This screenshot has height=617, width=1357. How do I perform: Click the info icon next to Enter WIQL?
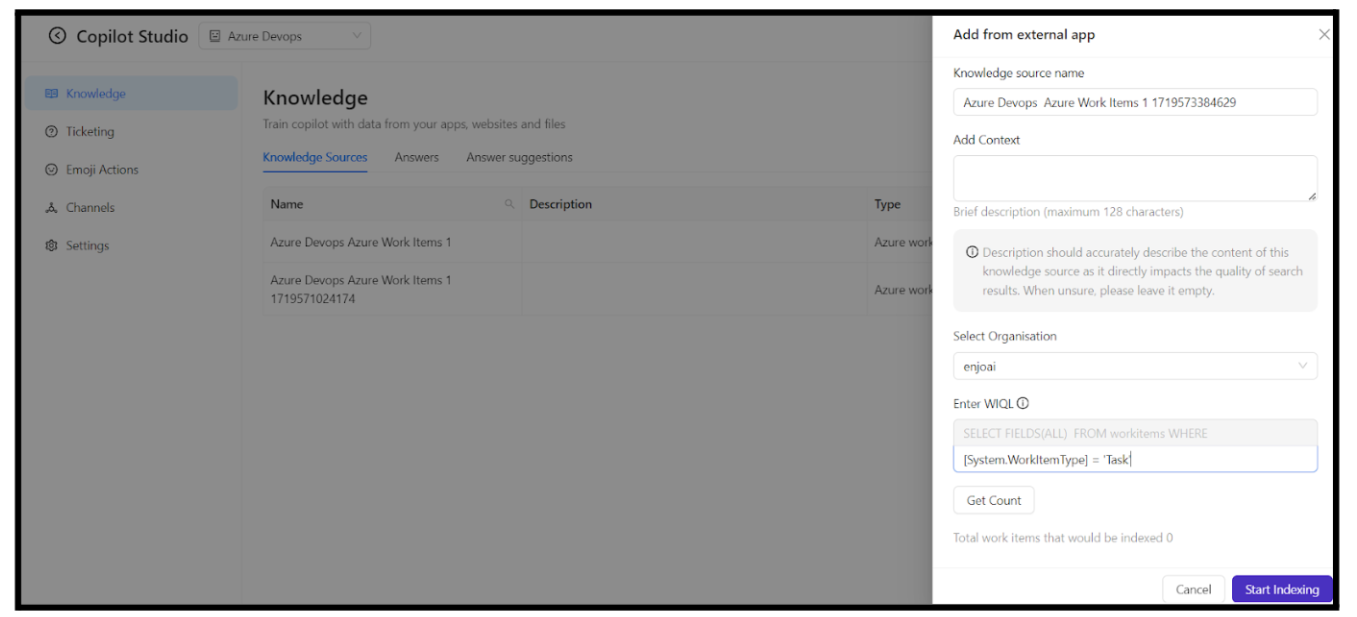pyautogui.click(x=1023, y=404)
